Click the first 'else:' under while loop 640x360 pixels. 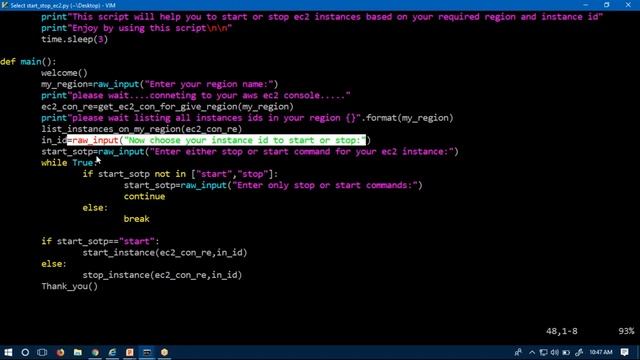95,208
